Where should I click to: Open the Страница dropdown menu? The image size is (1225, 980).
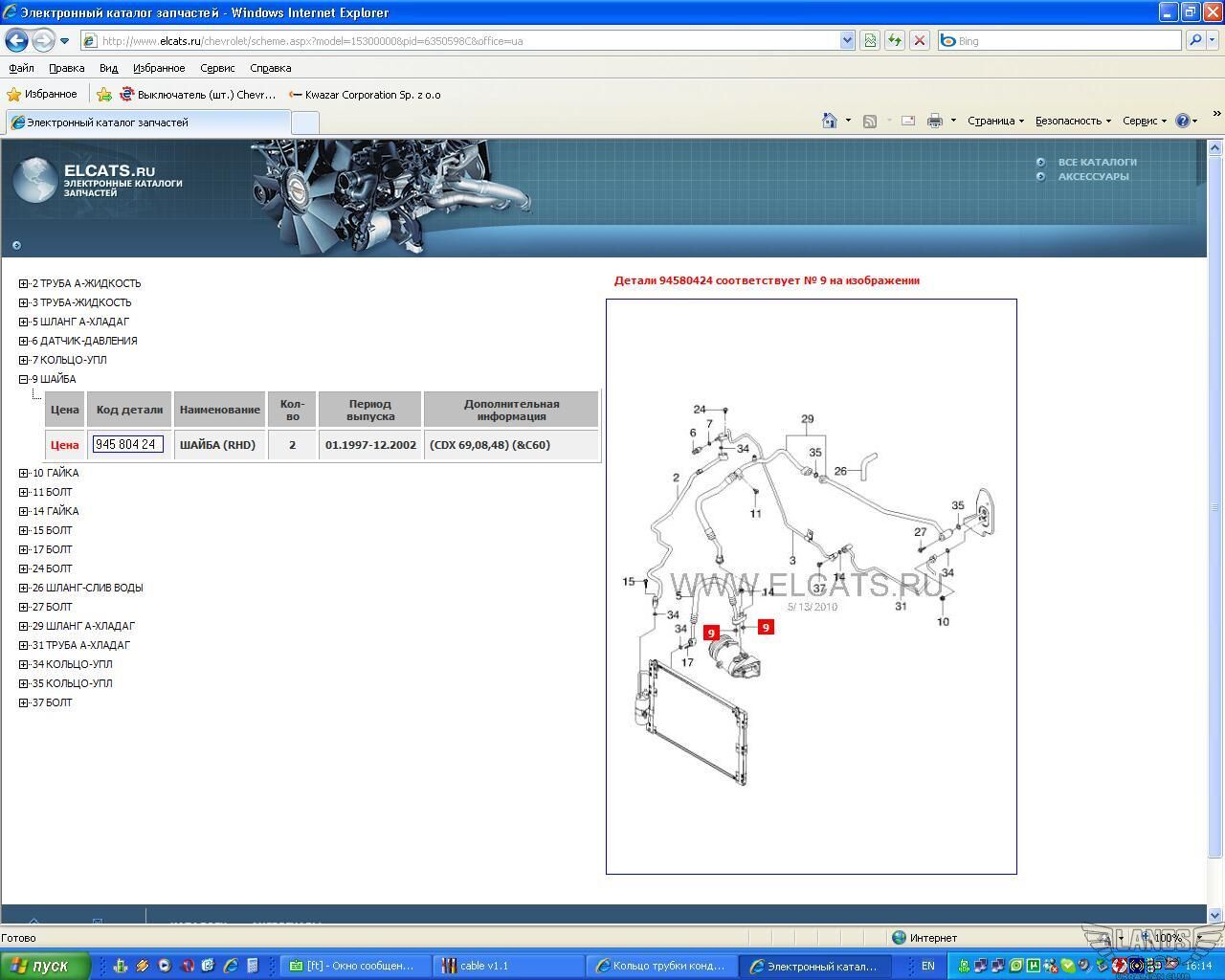click(994, 121)
